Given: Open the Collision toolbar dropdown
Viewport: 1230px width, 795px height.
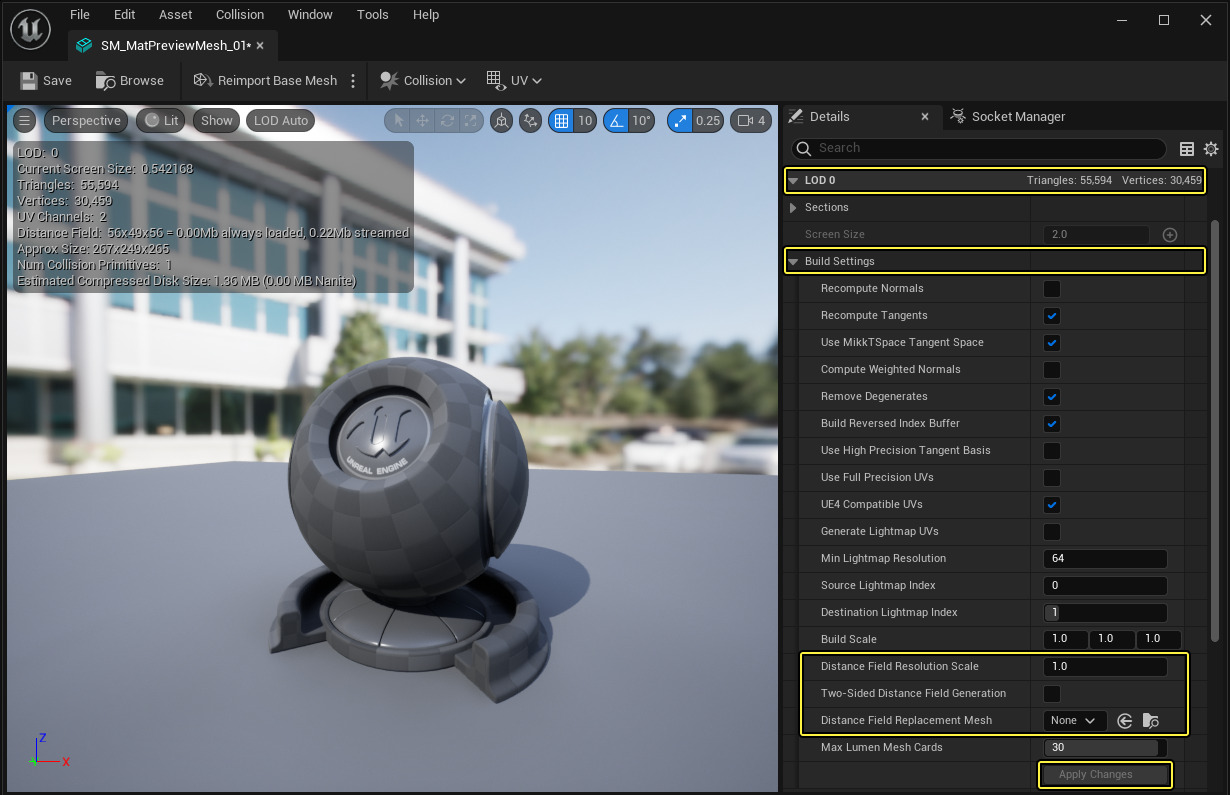Looking at the screenshot, I should (x=424, y=80).
